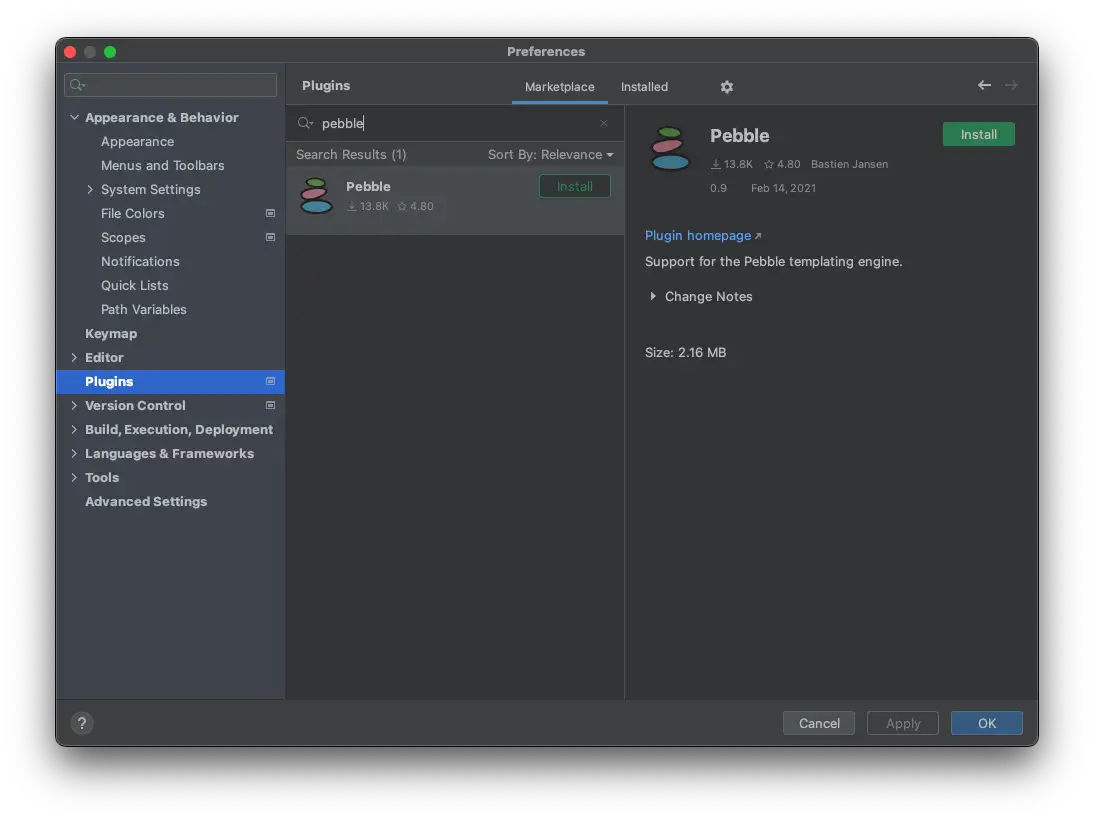Select the Appearance settings page

137,142
